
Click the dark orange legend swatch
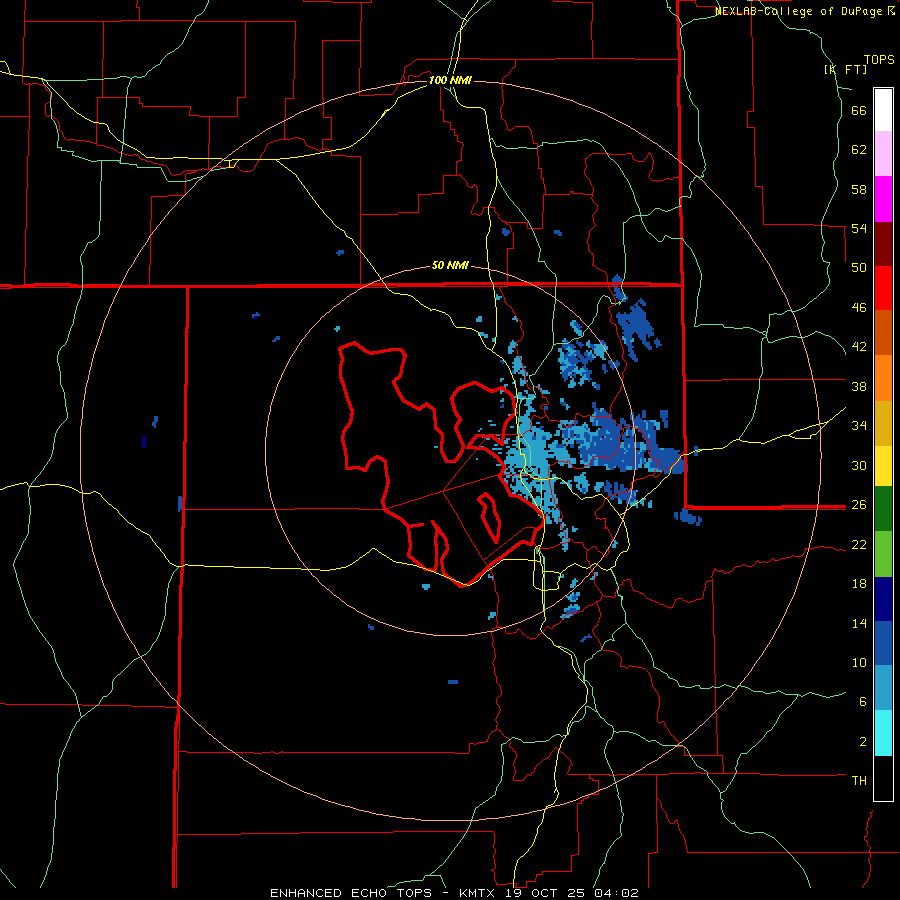pos(883,333)
